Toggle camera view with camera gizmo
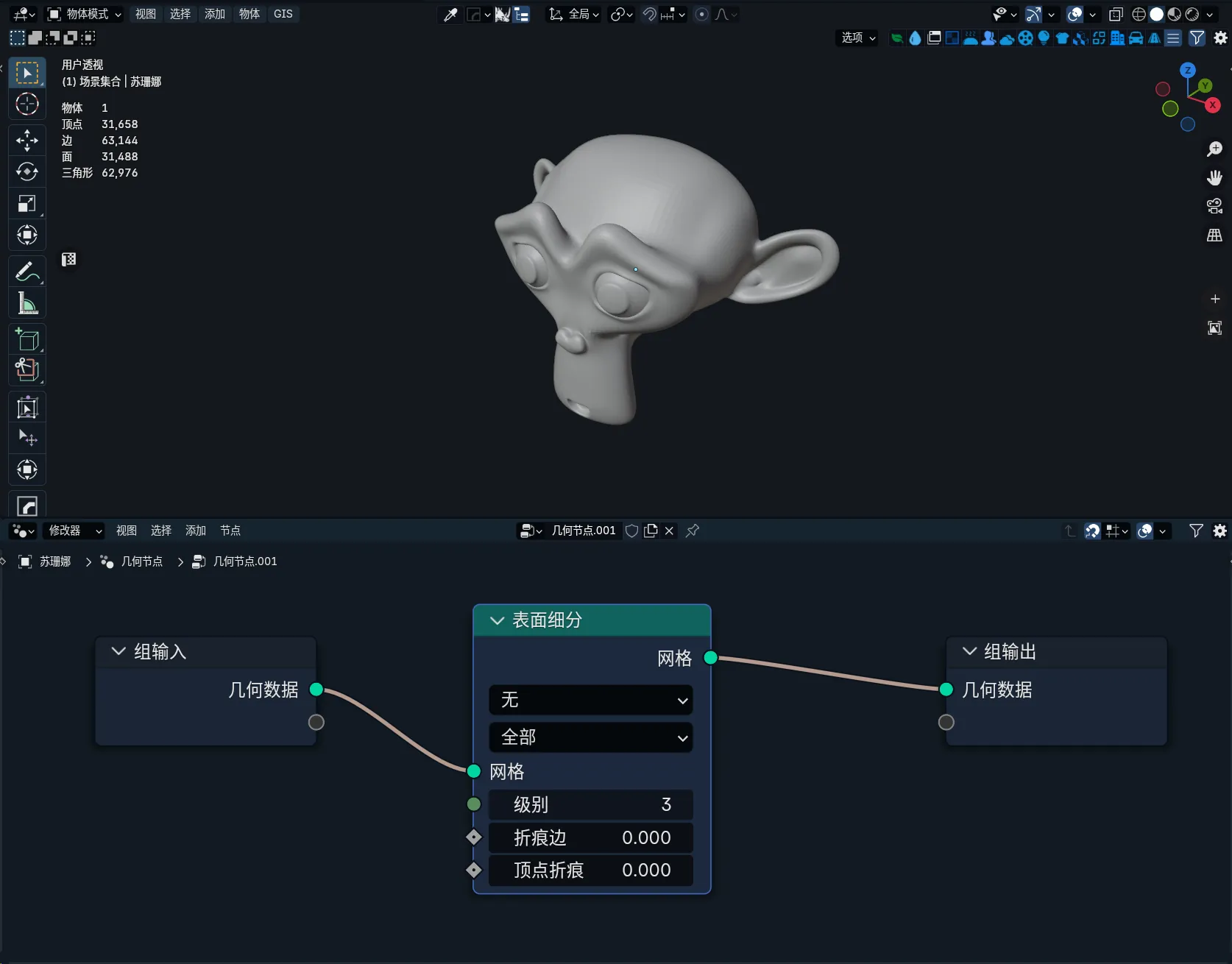This screenshot has width=1232, height=964. tap(1214, 206)
